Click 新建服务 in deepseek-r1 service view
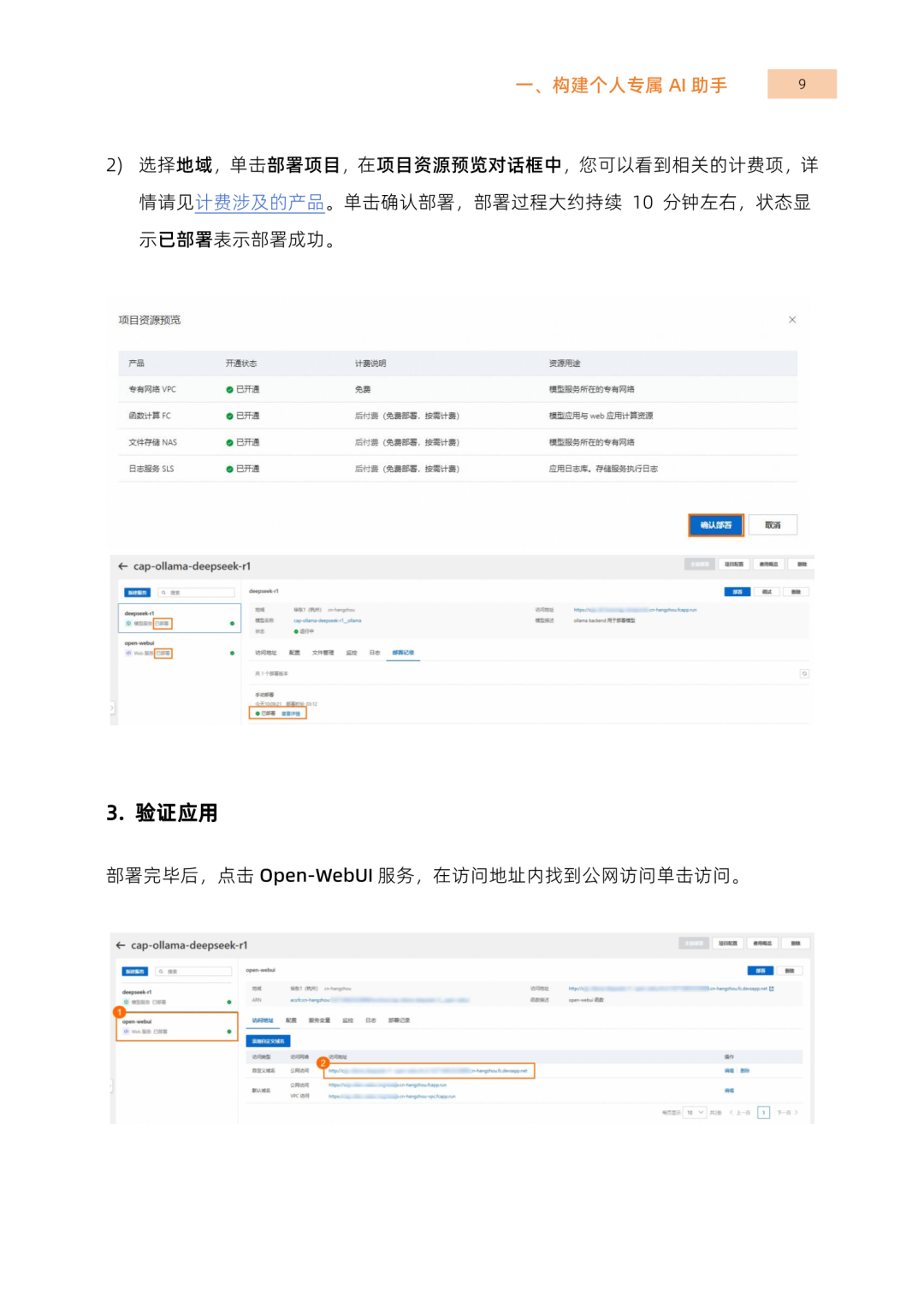924x1307 pixels. 137,593
